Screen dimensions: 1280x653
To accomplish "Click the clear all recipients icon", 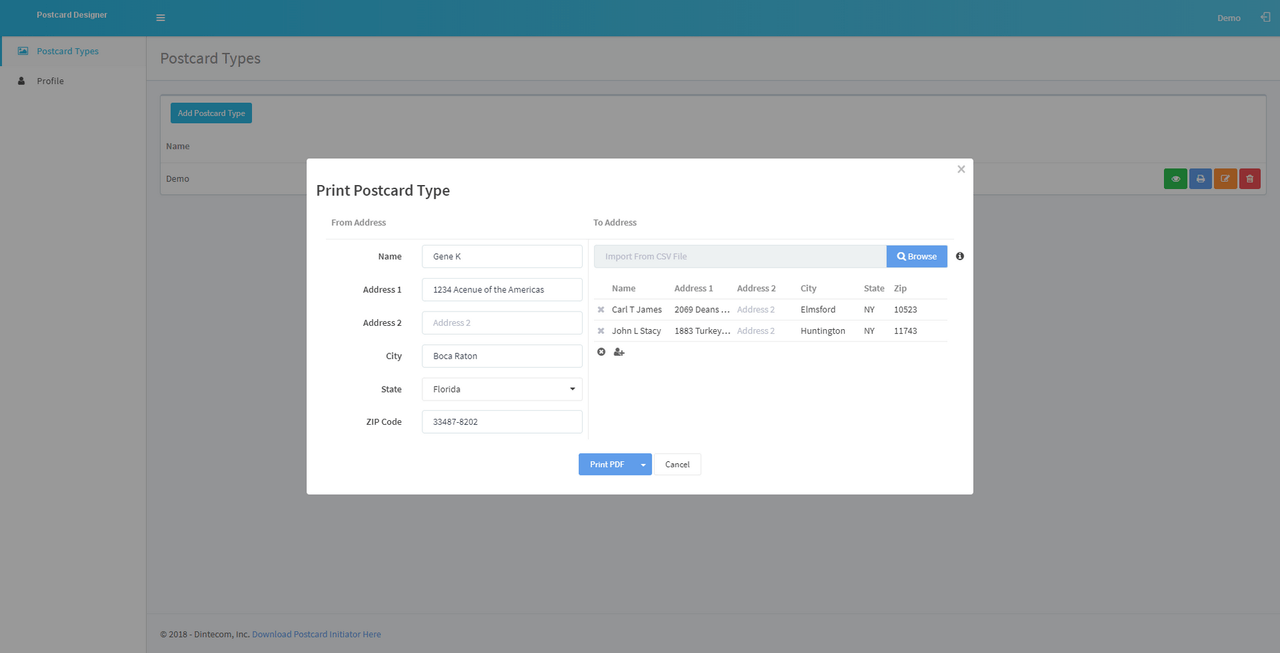I will tap(601, 352).
